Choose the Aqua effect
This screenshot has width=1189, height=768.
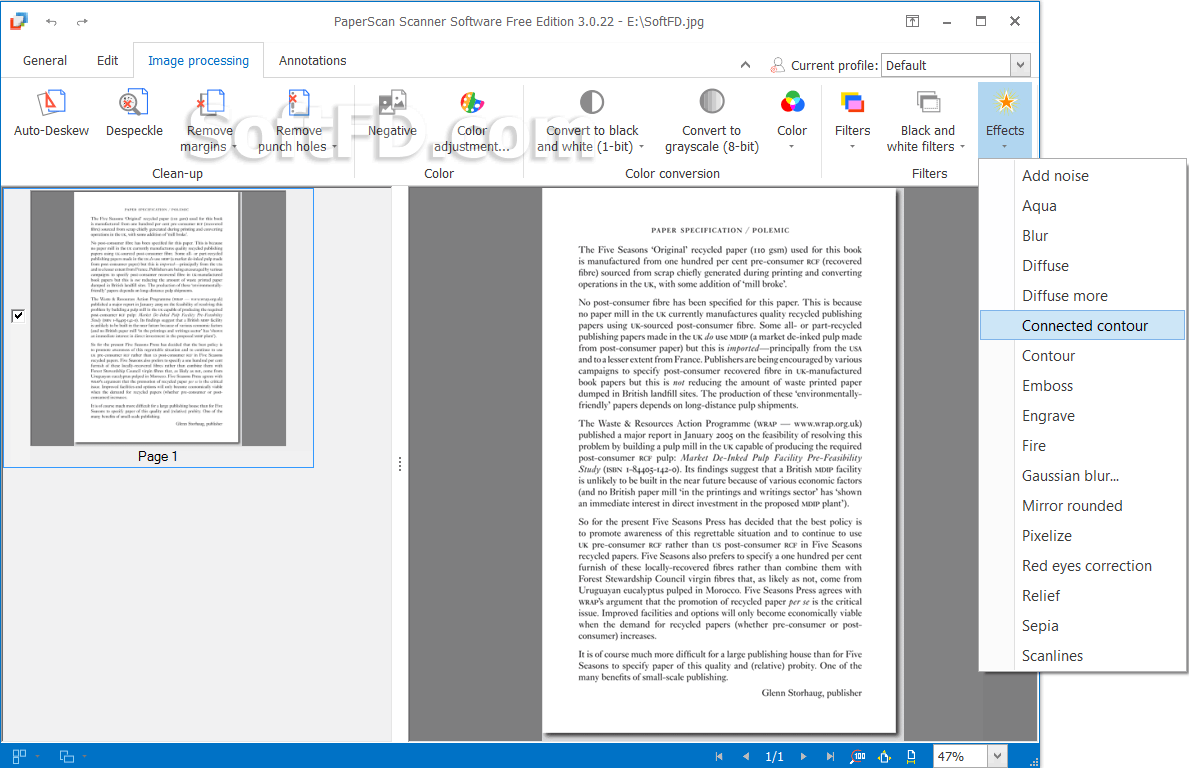pyautogui.click(x=1083, y=205)
